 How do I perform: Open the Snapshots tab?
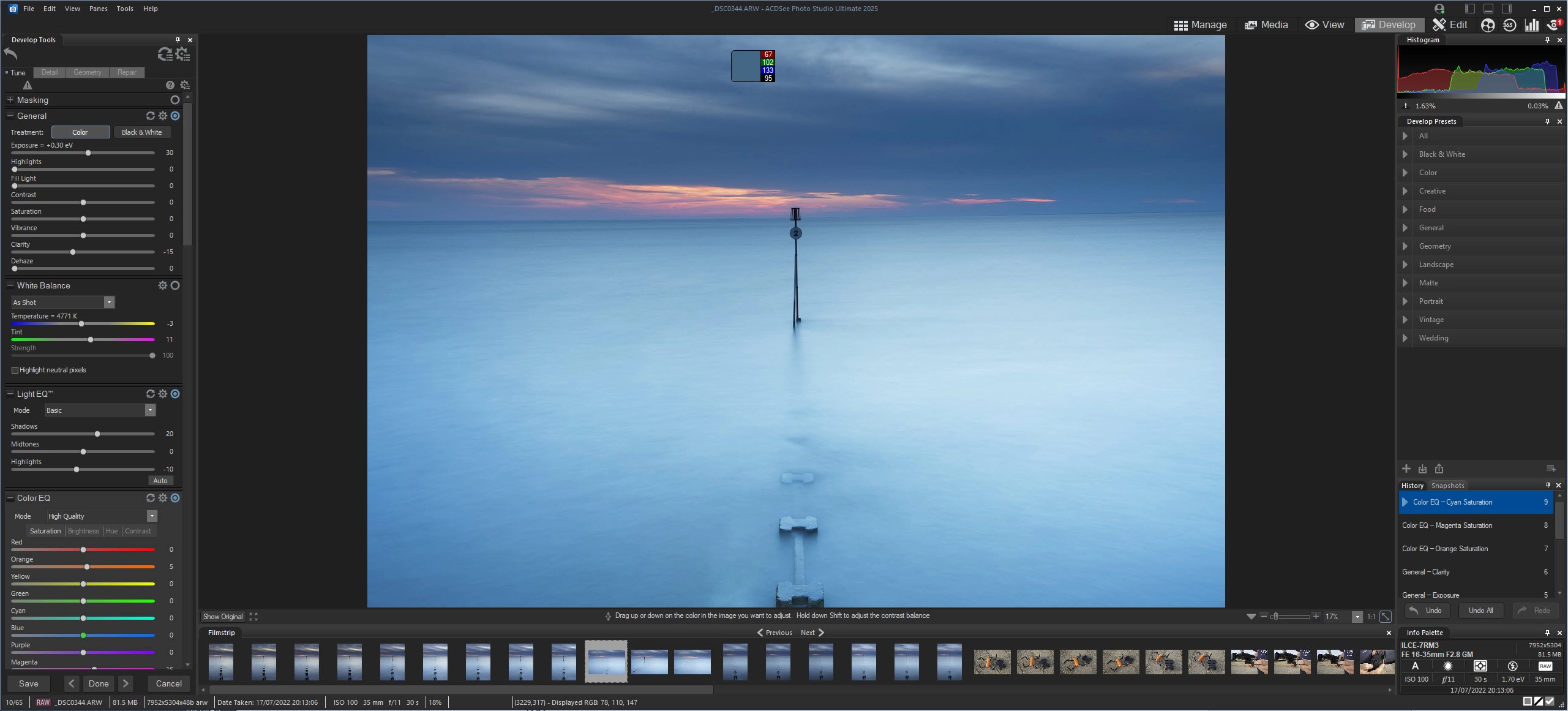1447,486
